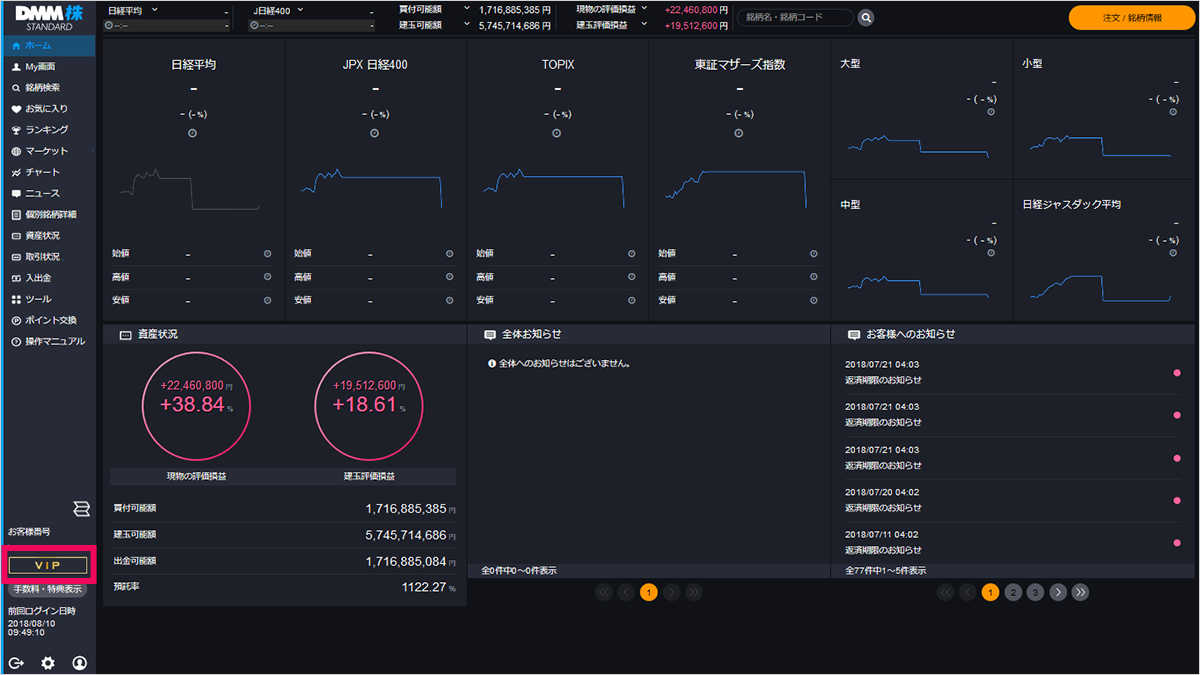Expand the 日経平均 index dropdown in header
Image resolution: width=1200 pixels, height=675 pixels.
(154, 9)
